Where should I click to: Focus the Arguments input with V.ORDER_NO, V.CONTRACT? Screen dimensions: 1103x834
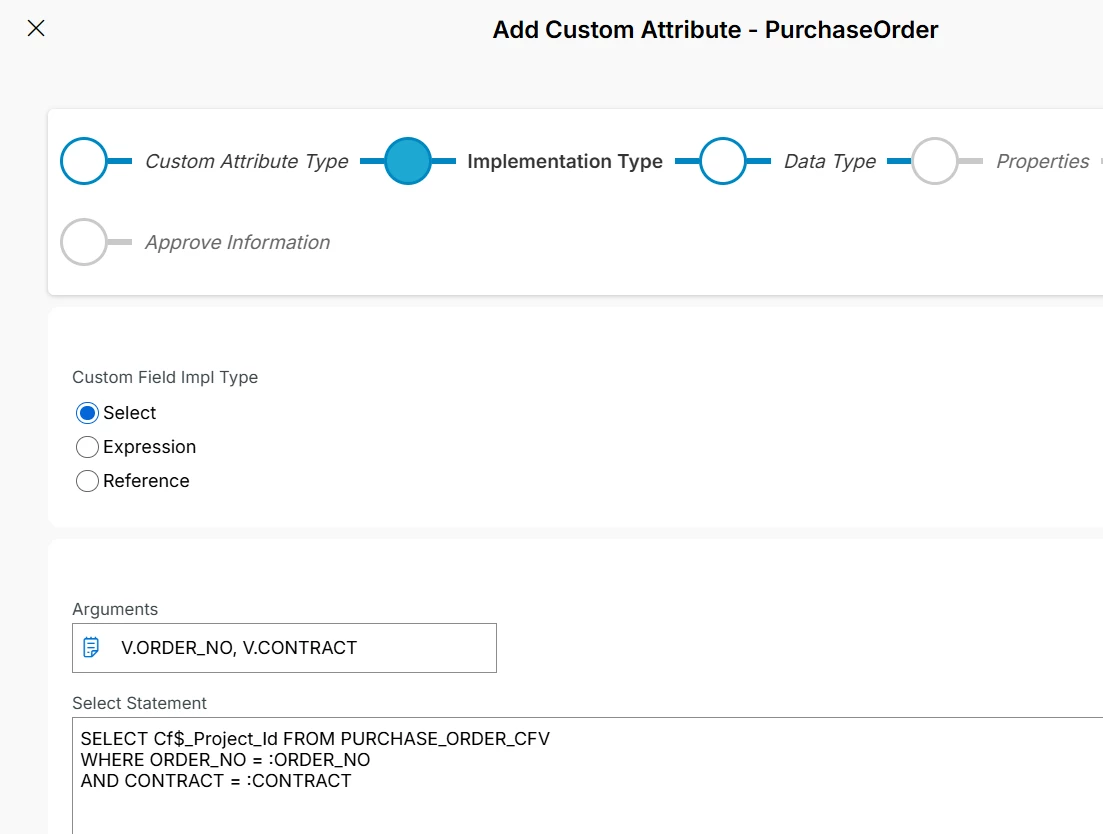point(300,648)
